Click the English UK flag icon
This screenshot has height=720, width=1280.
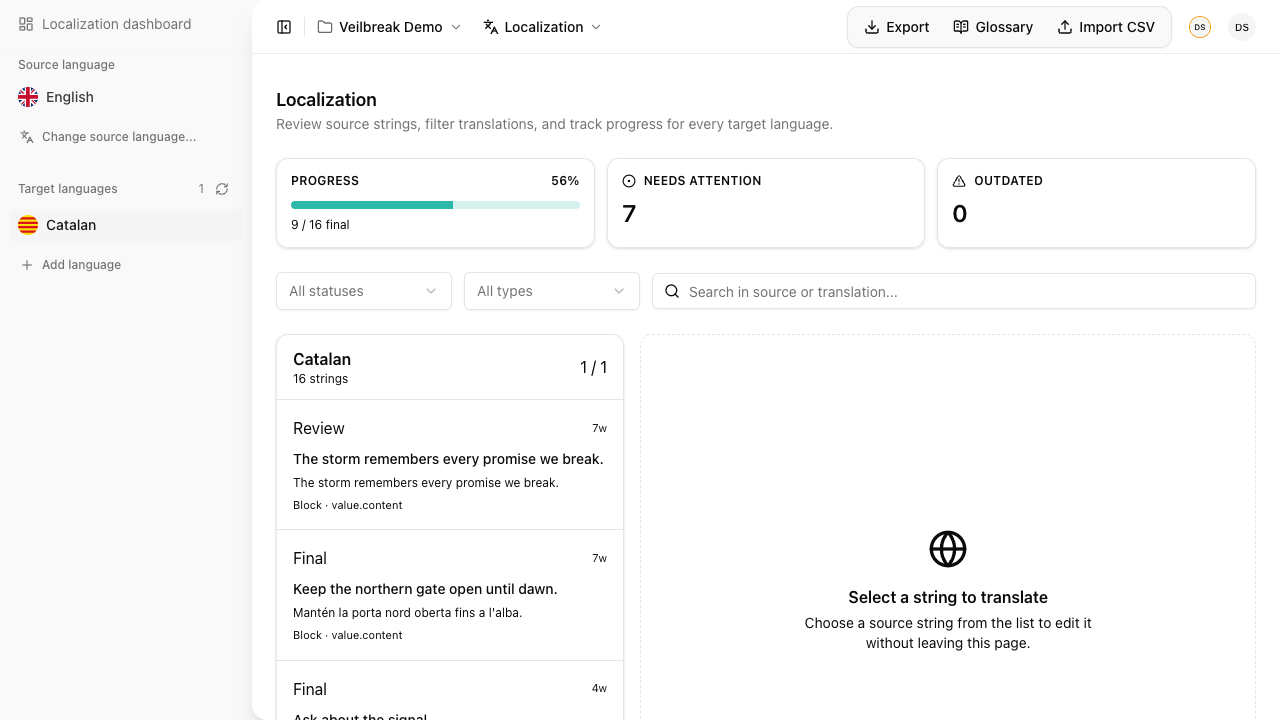click(x=28, y=97)
